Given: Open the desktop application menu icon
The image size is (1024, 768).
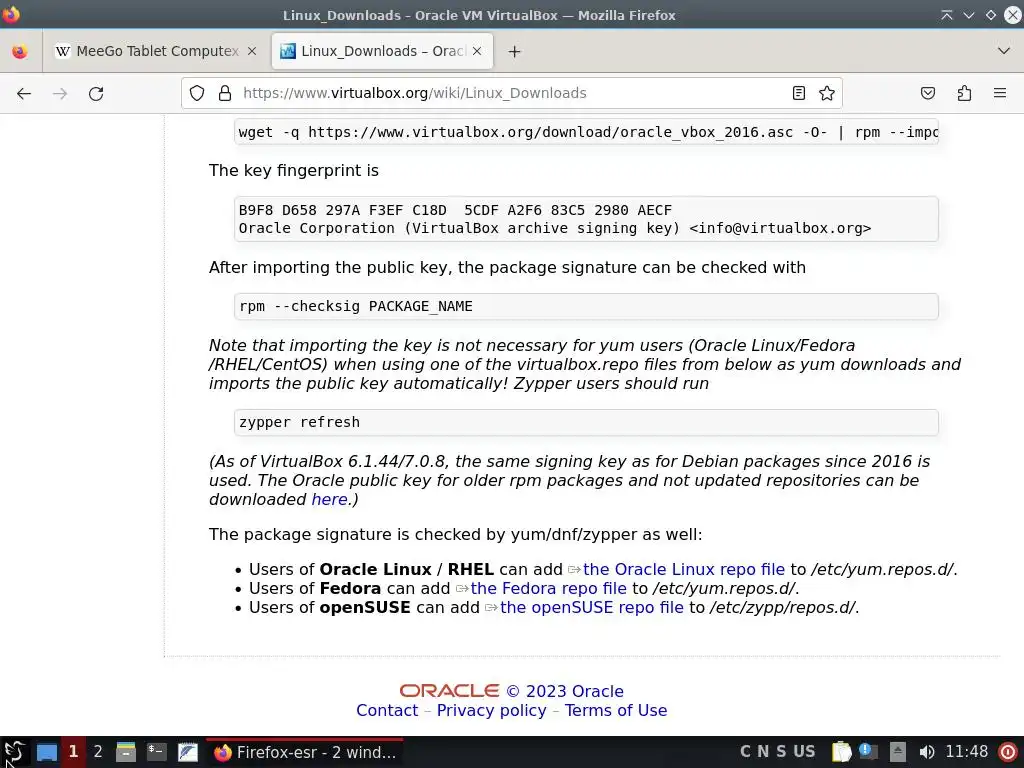Looking at the screenshot, I should pos(14,752).
